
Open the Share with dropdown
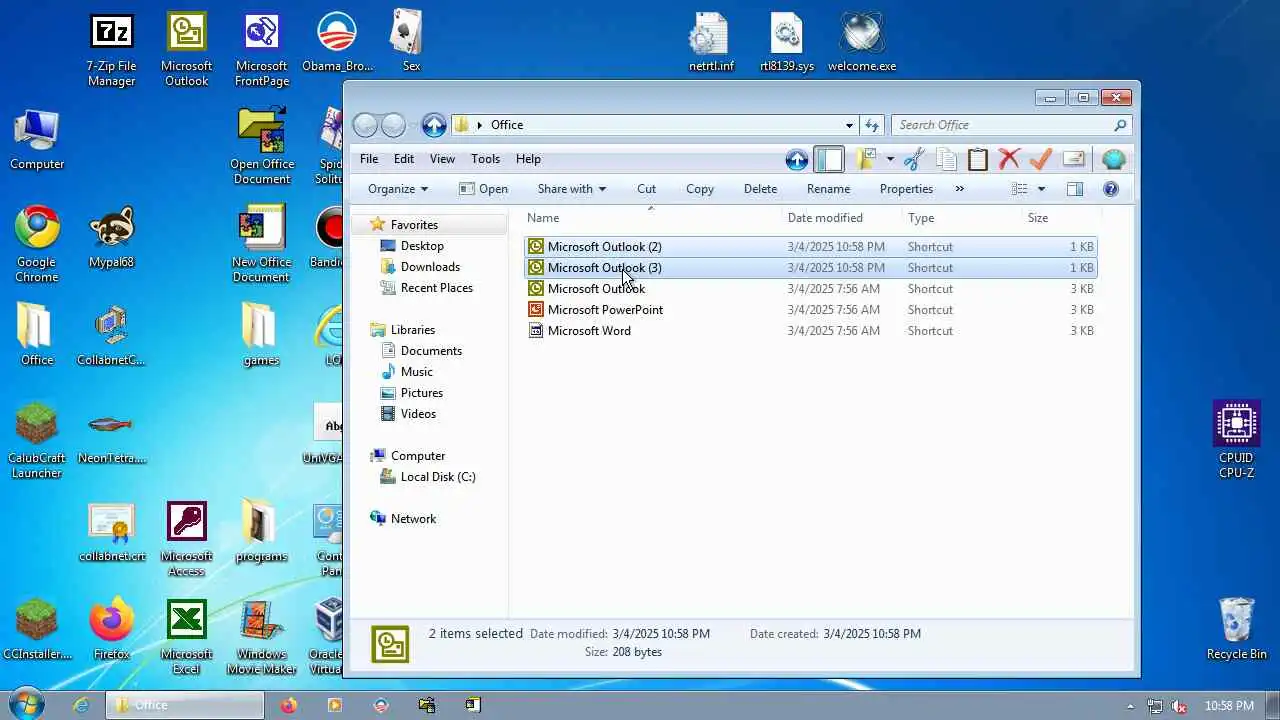[571, 189]
